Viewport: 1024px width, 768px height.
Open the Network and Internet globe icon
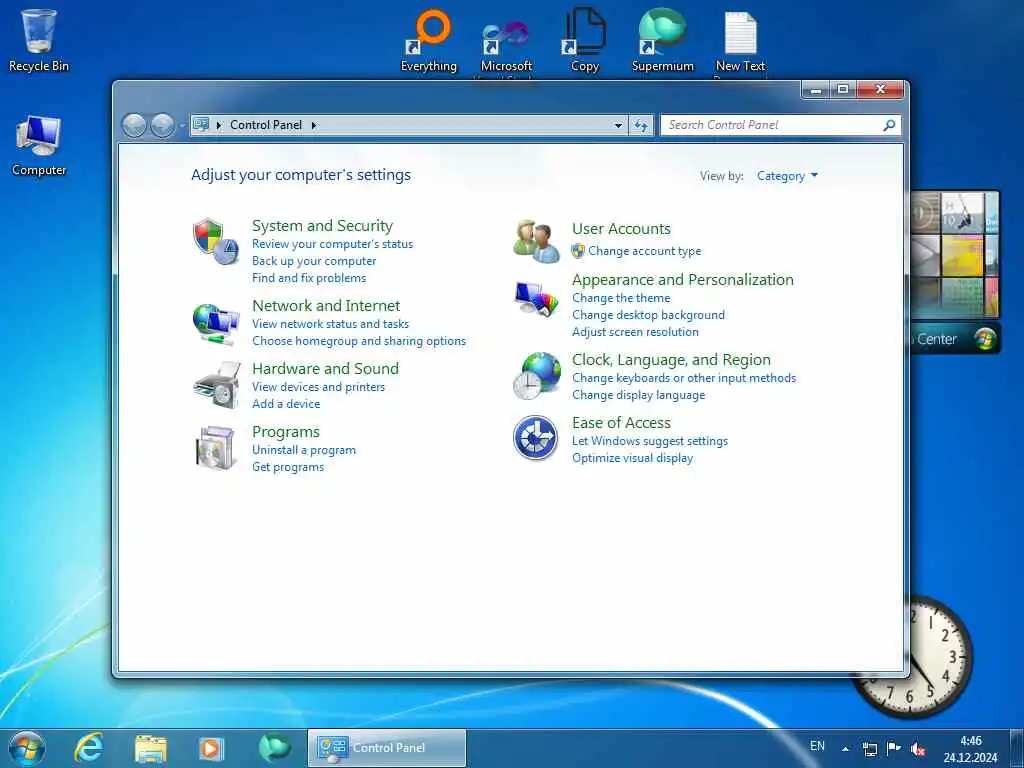[216, 324]
